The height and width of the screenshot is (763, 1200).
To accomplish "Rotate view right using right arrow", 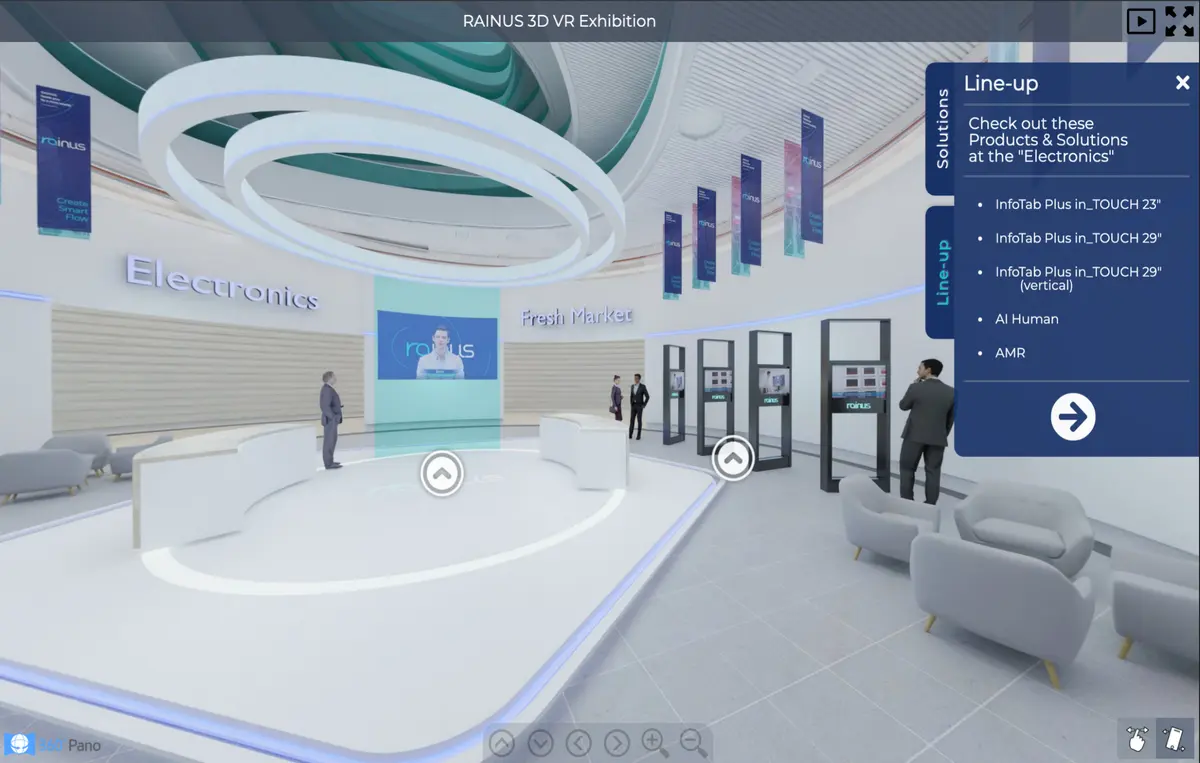I will click(617, 743).
